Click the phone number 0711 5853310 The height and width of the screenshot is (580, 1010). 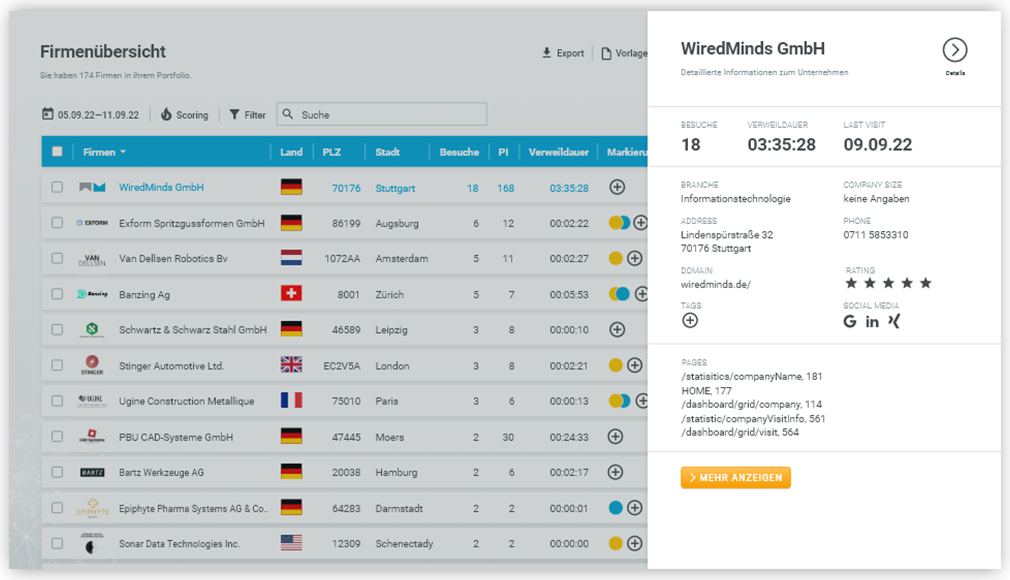click(x=876, y=235)
